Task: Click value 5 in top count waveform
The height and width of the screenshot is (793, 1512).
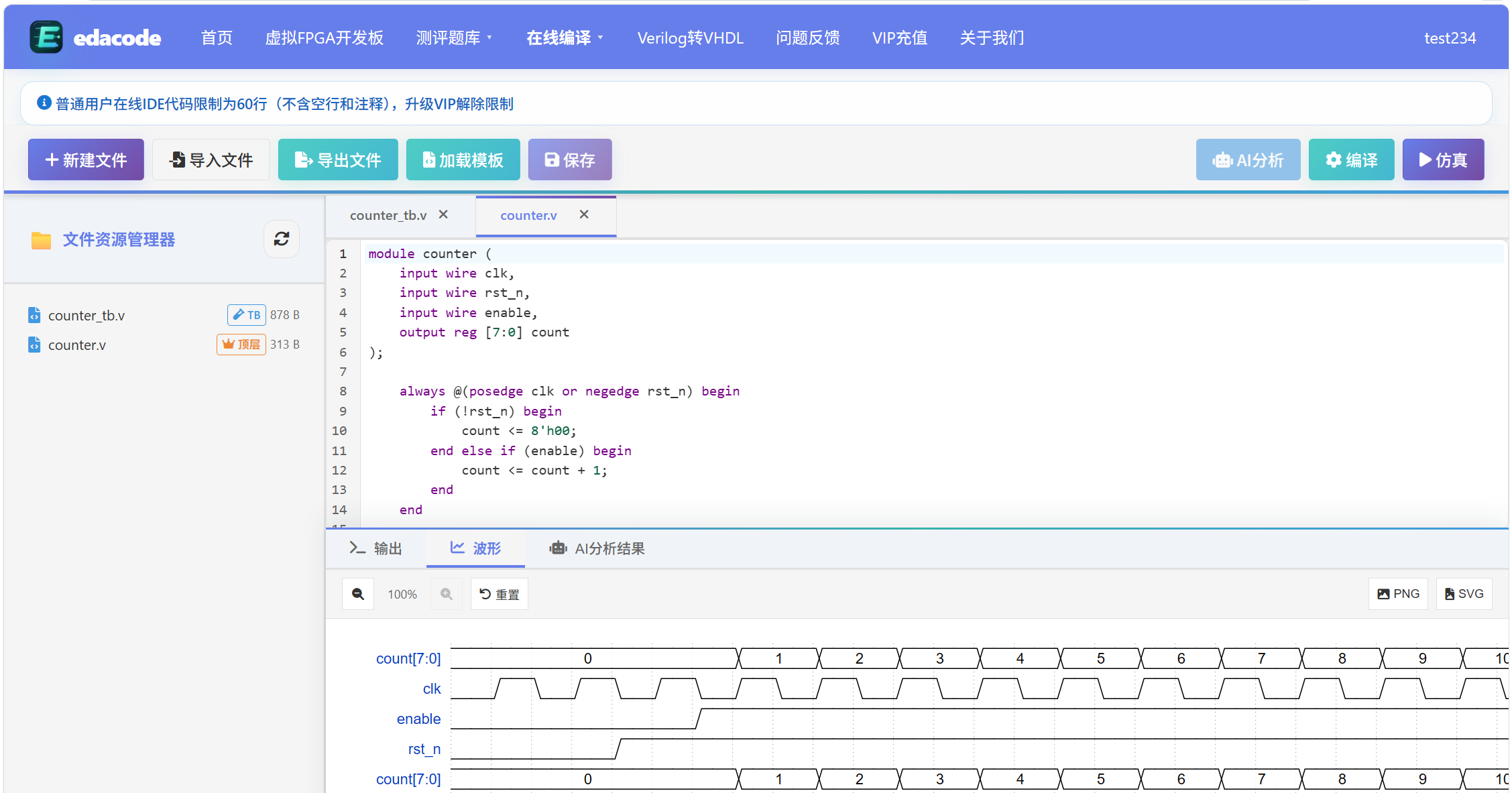Action: click(1100, 658)
